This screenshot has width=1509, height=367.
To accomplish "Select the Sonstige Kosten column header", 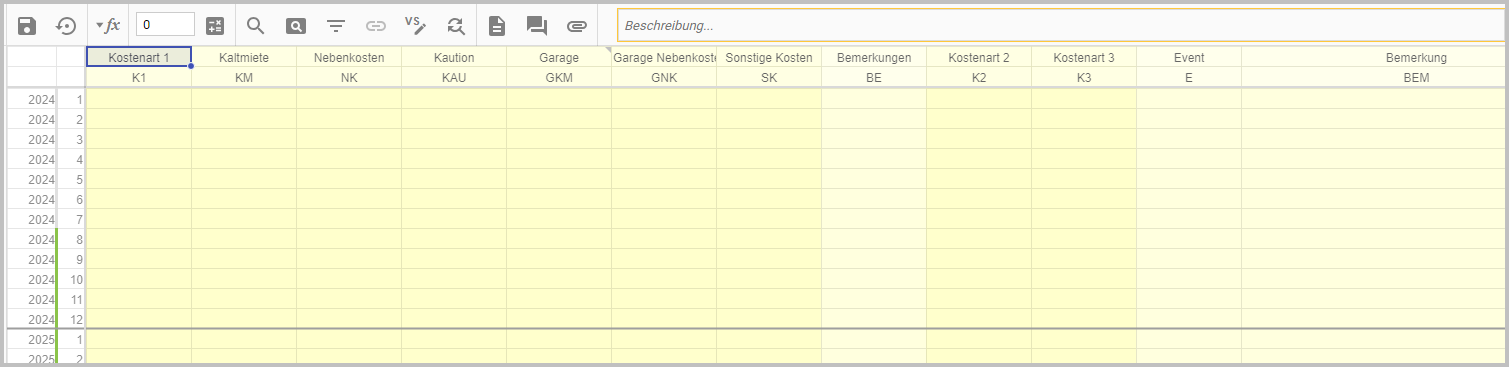I will tap(769, 58).
